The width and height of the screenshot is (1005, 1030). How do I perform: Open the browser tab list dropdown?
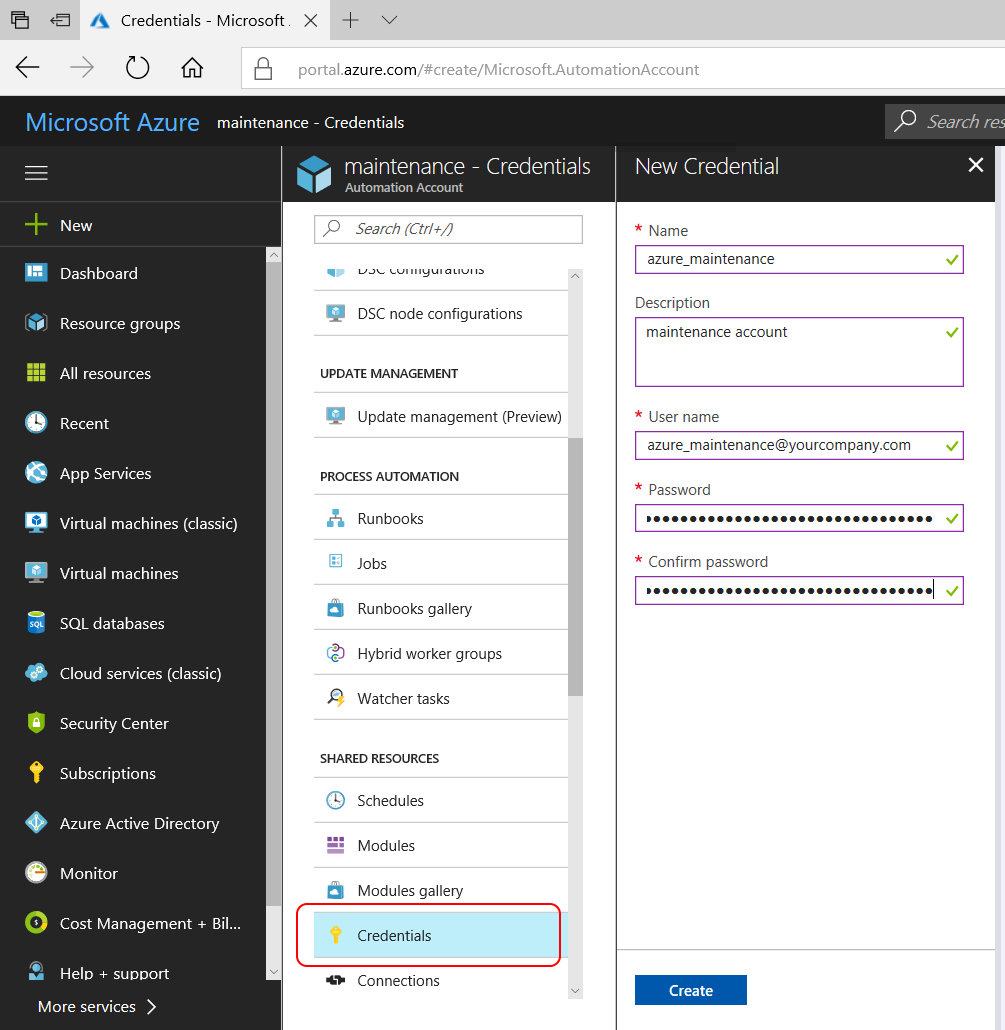tap(388, 19)
